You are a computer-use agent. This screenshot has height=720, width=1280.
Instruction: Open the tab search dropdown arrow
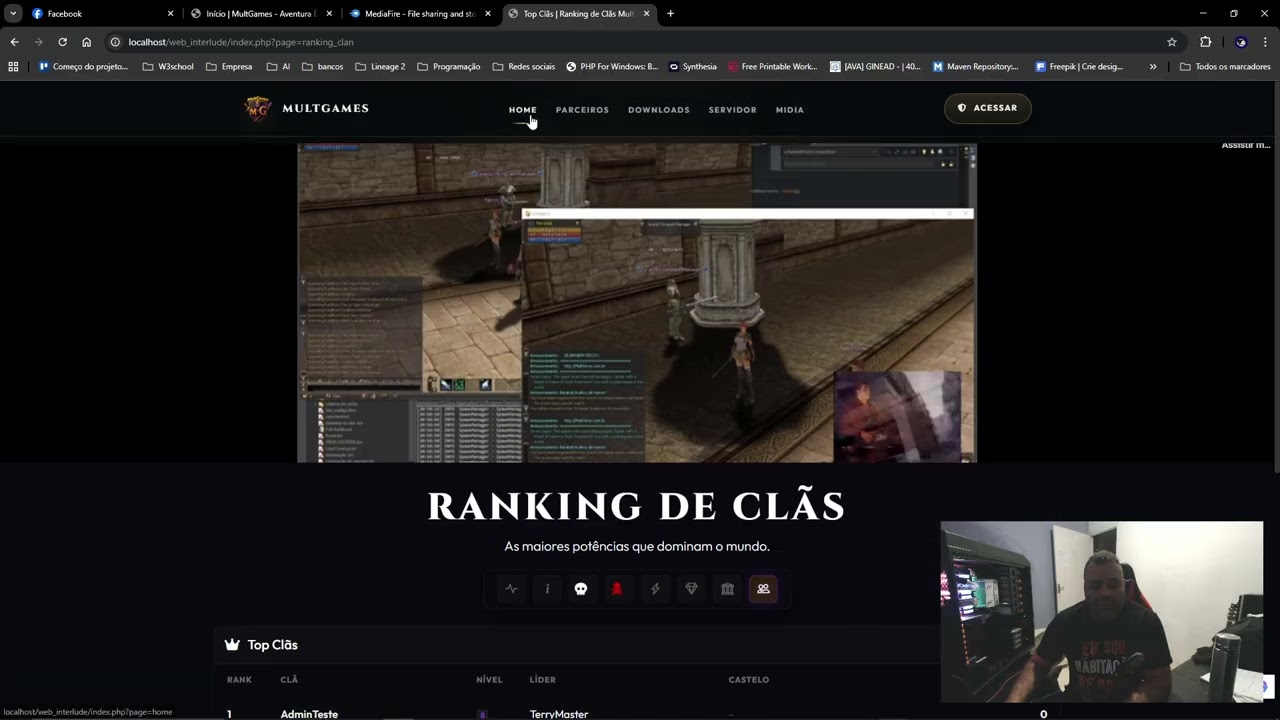pos(13,14)
